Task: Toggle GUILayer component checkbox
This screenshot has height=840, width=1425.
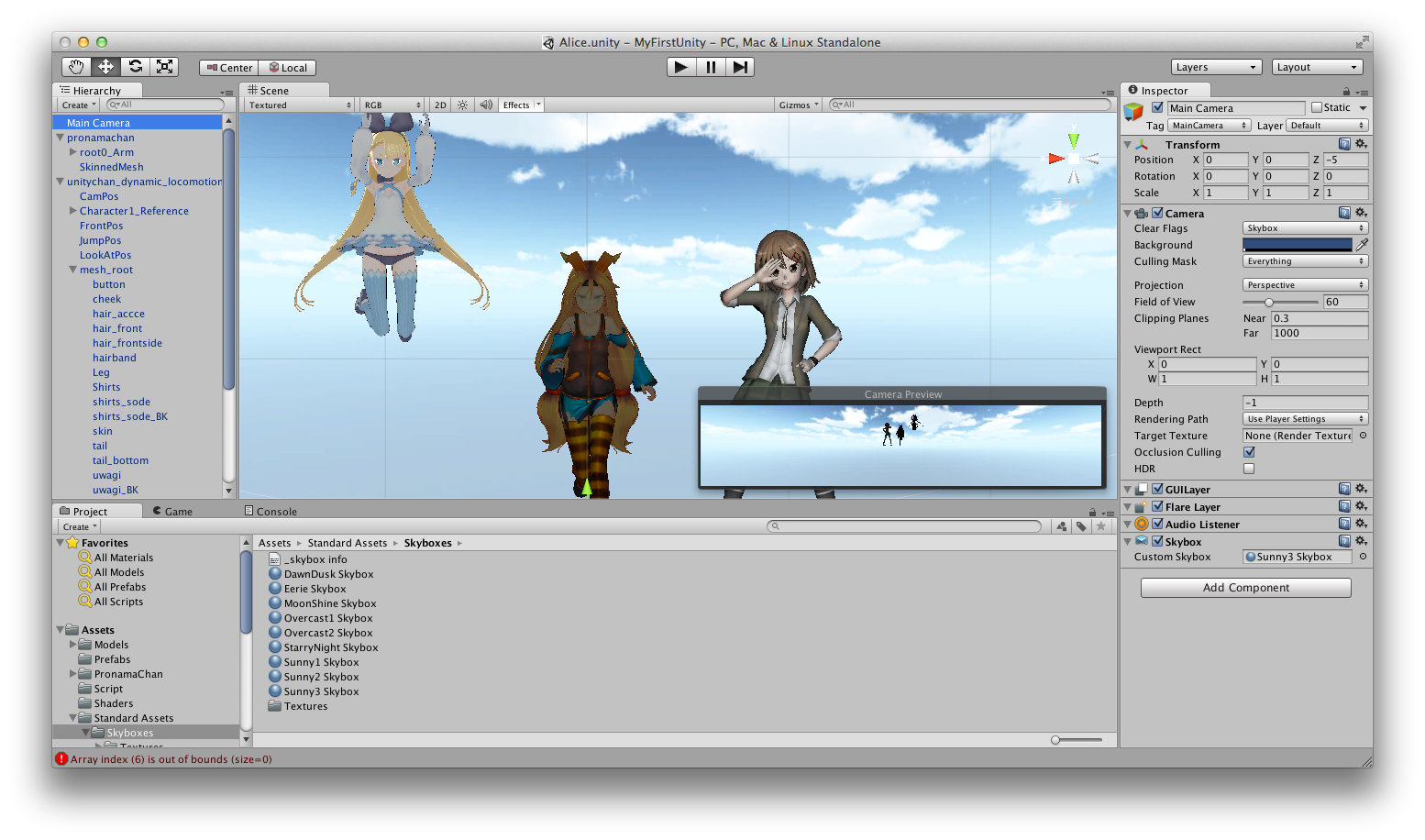Action: (x=1157, y=489)
